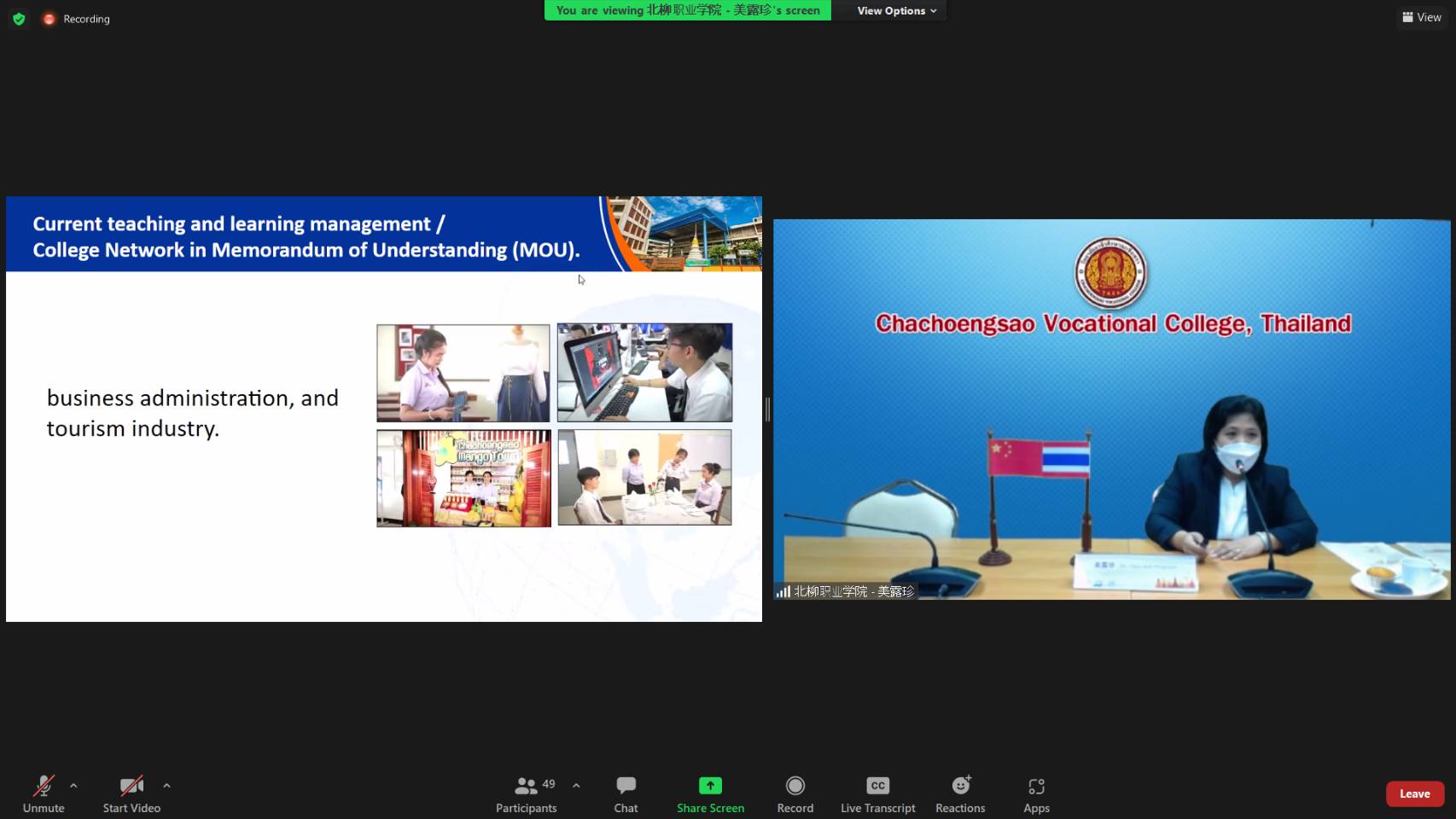This screenshot has height=819, width=1456.
Task: Click the restaurant service training photo
Action: pos(644,478)
